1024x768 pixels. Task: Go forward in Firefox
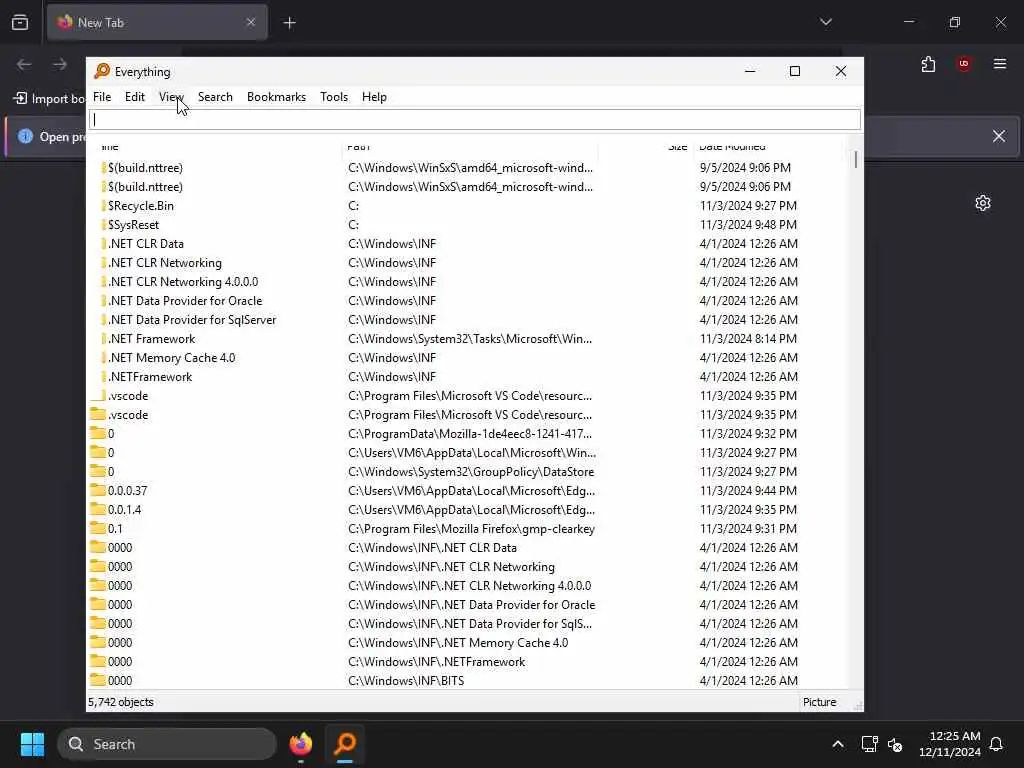tap(59, 64)
